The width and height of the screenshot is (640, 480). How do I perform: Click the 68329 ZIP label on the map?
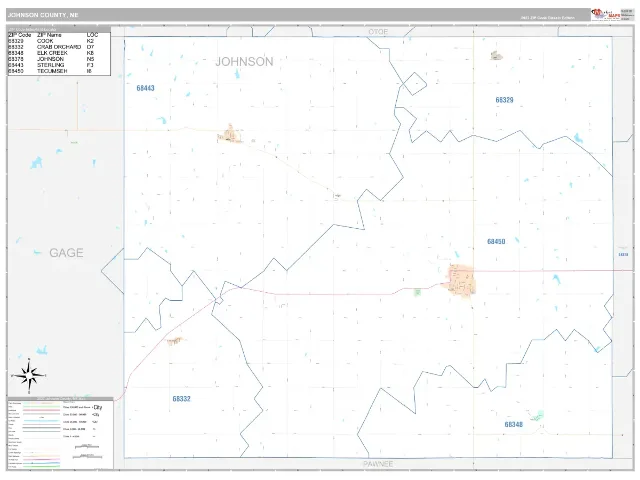pos(504,100)
